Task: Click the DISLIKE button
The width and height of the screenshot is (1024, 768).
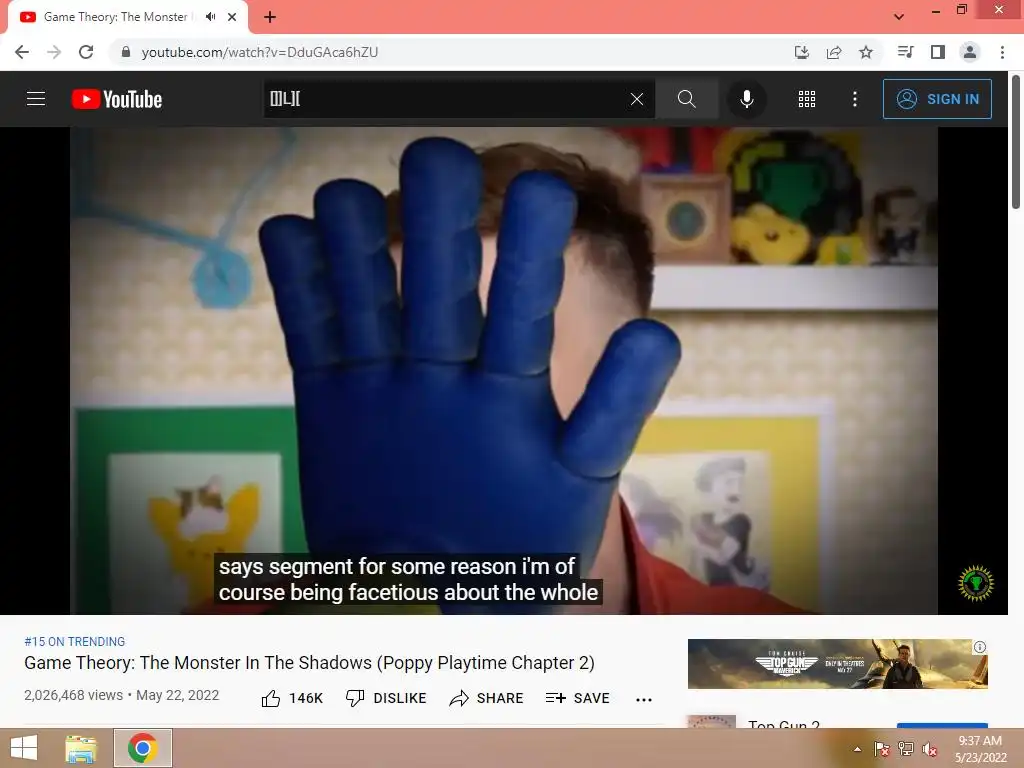Action: tap(386, 698)
